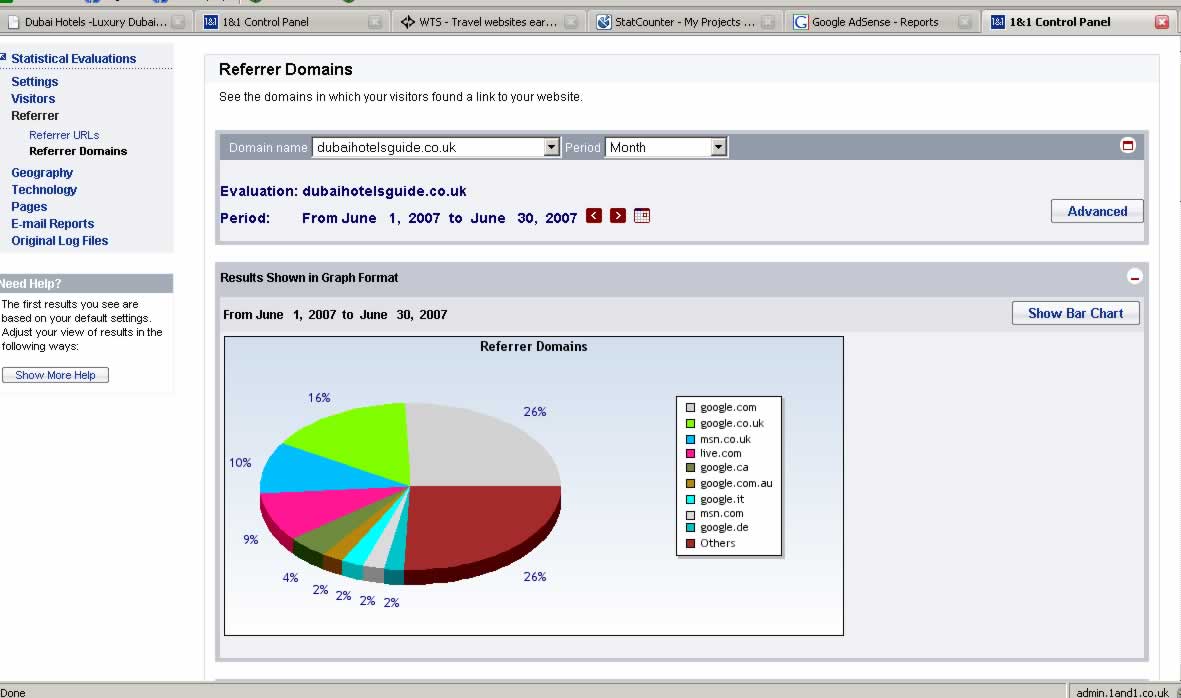This screenshot has height=698, width=1181.
Task: Click admin.1and1.co.uk in status bar
Action: 1122,692
